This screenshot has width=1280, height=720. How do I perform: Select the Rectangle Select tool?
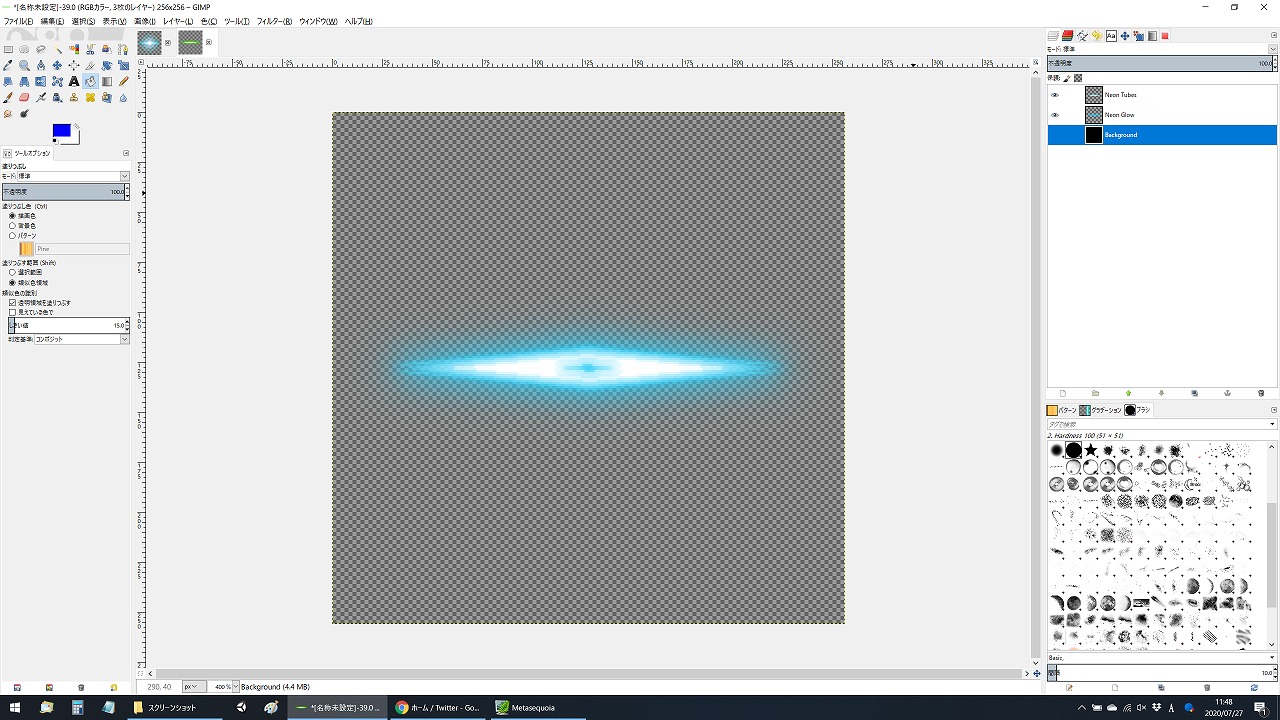pos(8,49)
